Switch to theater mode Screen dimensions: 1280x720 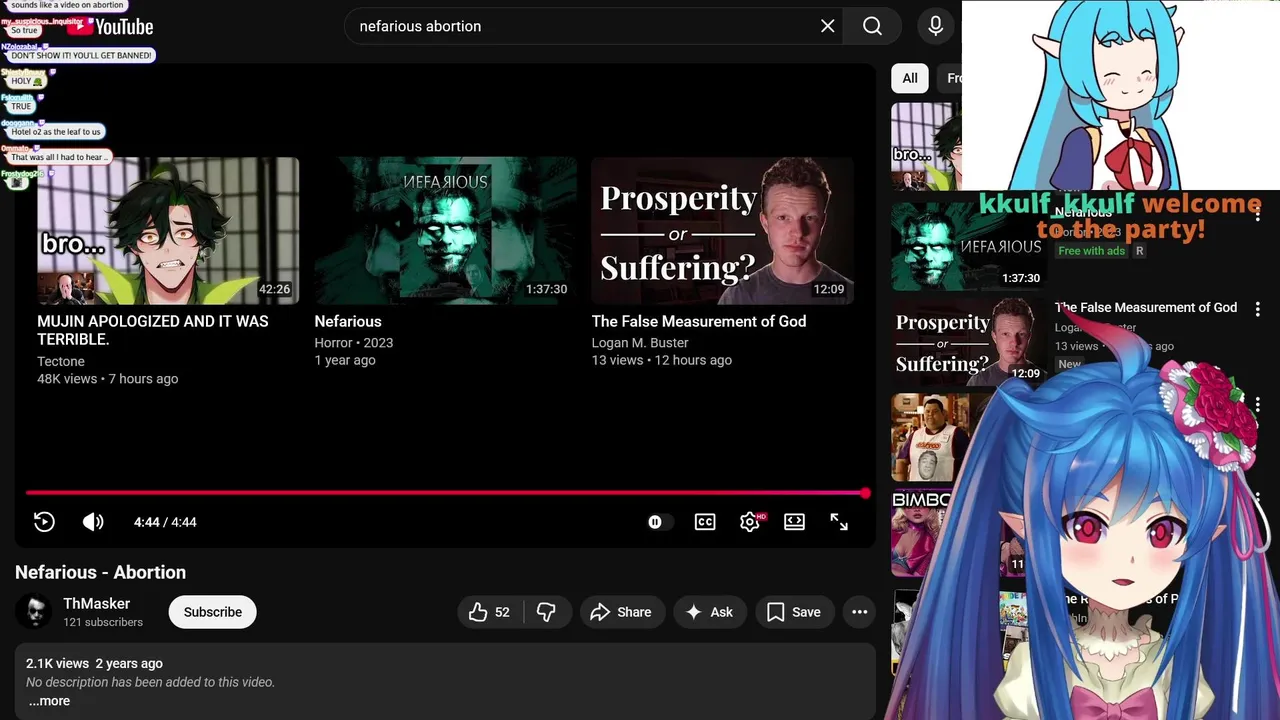tap(794, 522)
